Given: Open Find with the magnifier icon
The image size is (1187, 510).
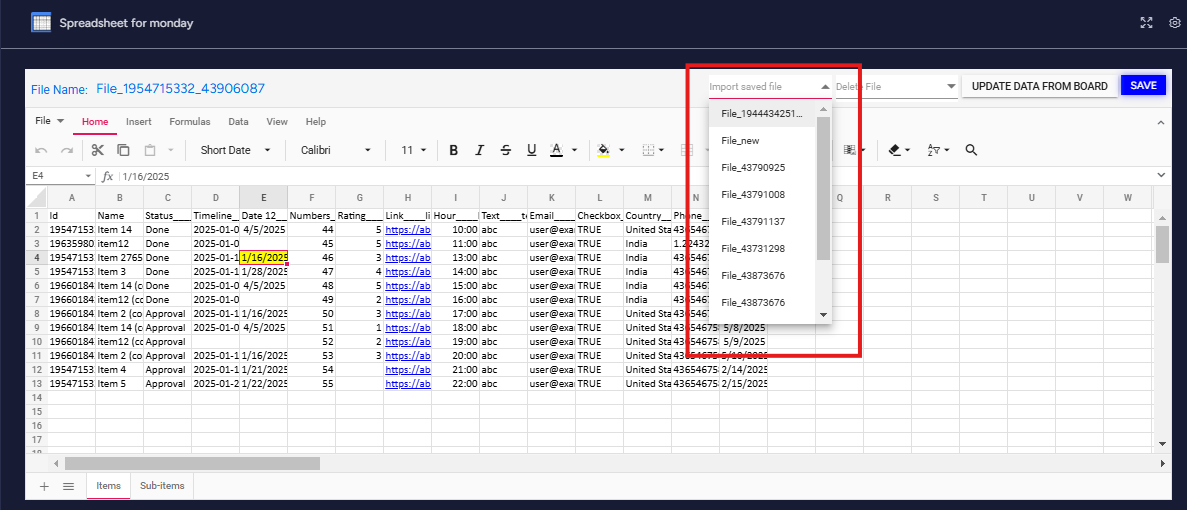Looking at the screenshot, I should pyautogui.click(x=972, y=150).
